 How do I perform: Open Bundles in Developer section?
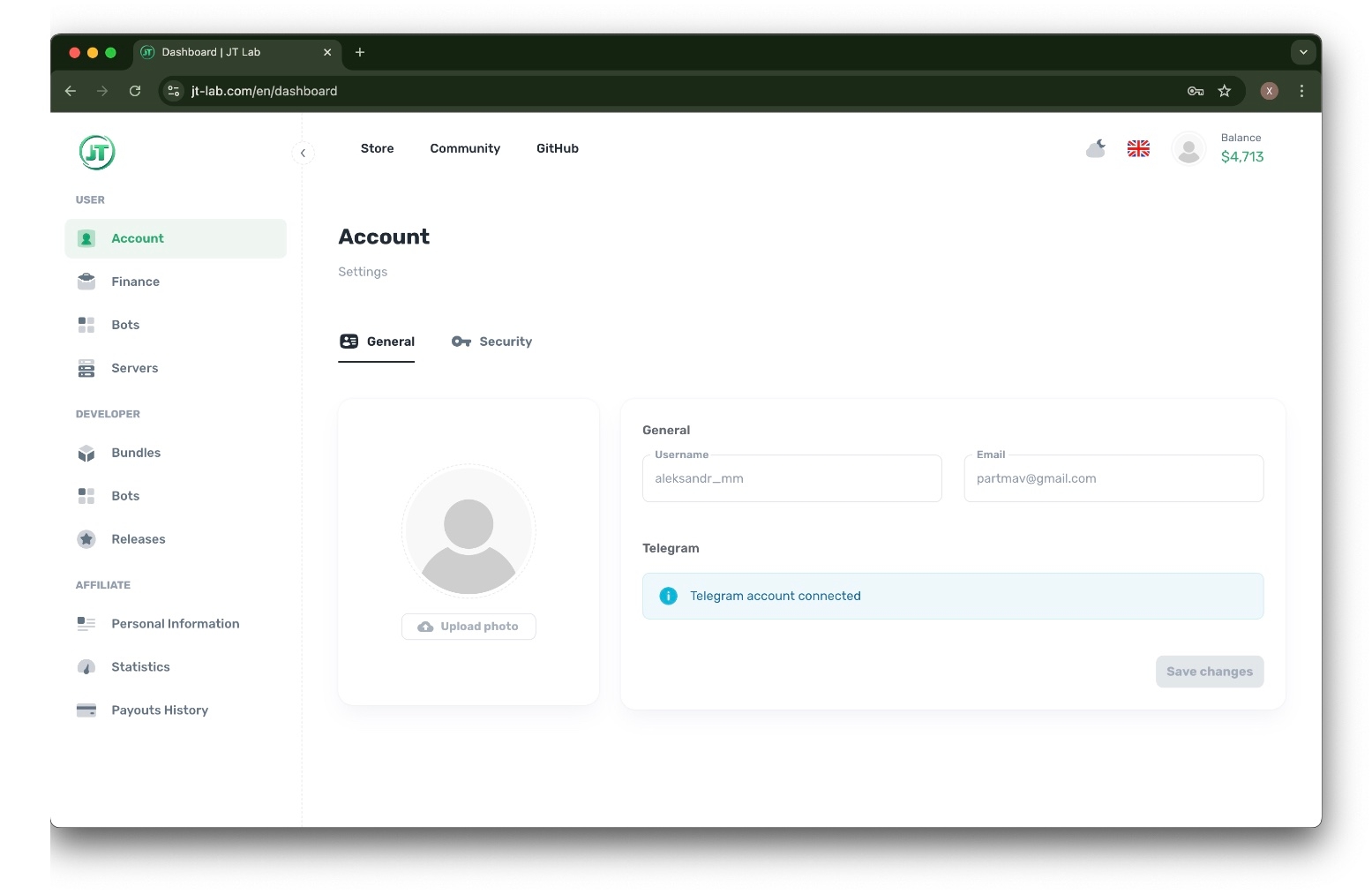tap(176, 453)
